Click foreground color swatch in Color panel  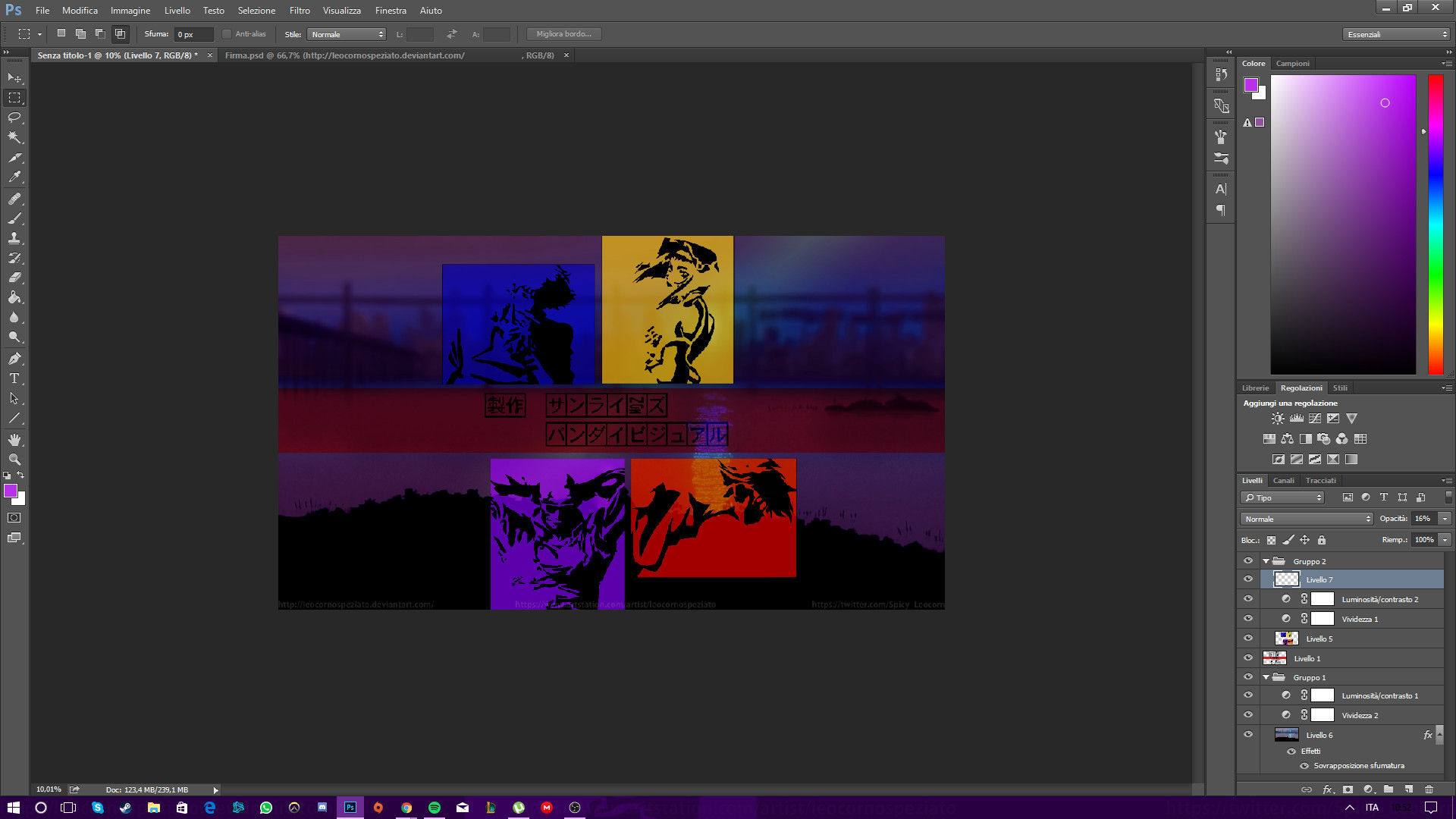click(1251, 85)
